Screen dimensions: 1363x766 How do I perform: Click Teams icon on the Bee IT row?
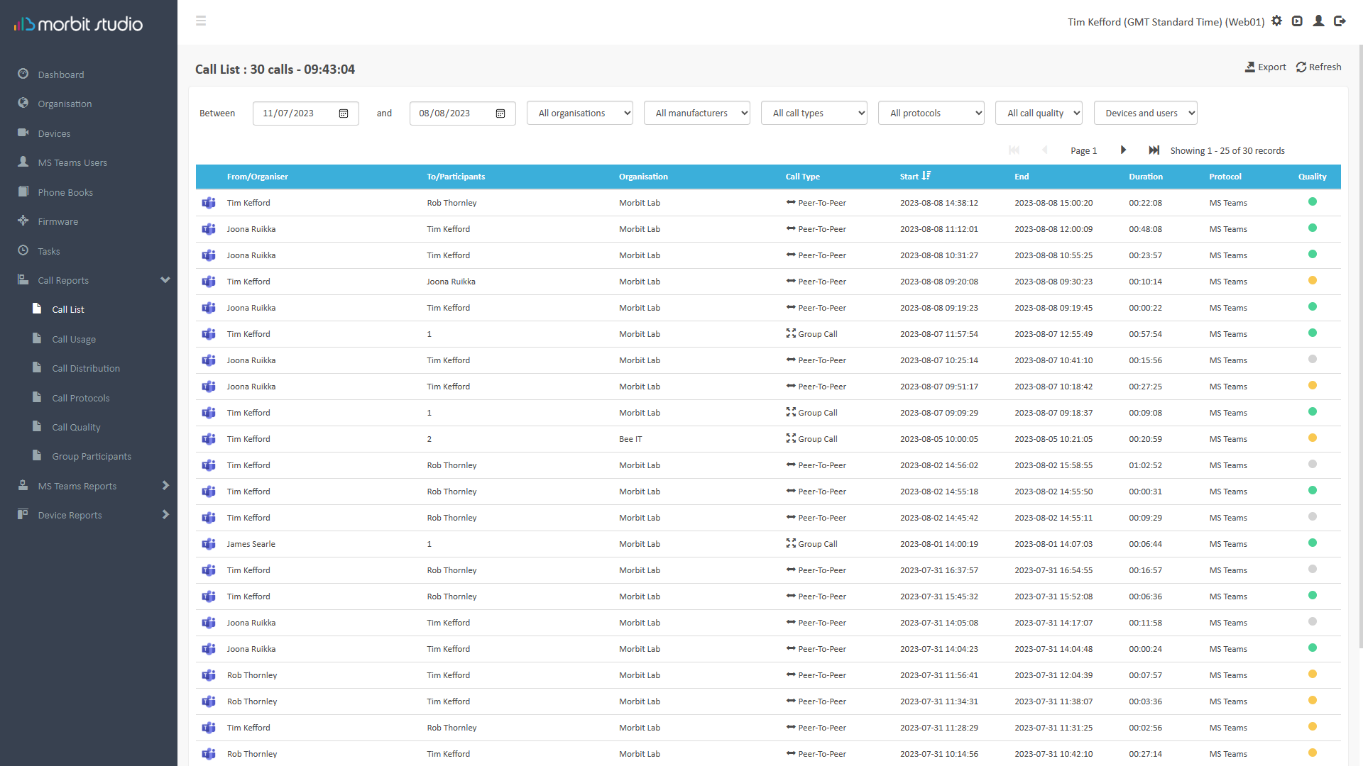point(209,439)
